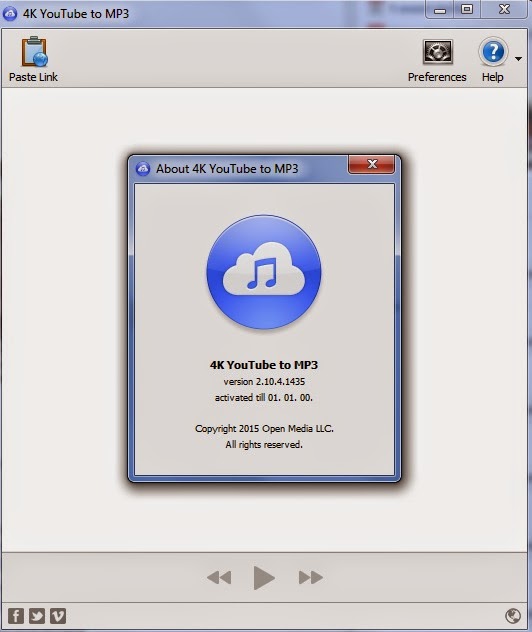Click the 'activated till 01. 01. 00.' text
The image size is (532, 632).
coord(264,397)
